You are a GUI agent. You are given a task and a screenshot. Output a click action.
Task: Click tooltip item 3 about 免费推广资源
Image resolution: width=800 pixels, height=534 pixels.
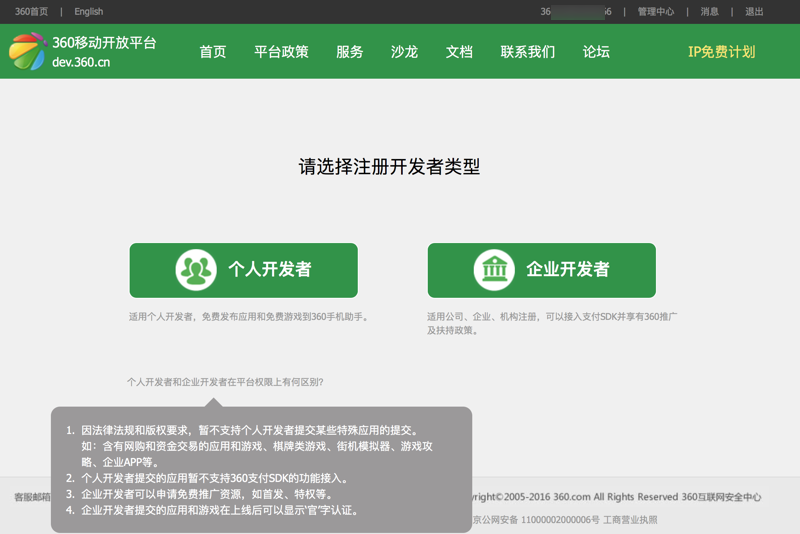(x=200, y=494)
